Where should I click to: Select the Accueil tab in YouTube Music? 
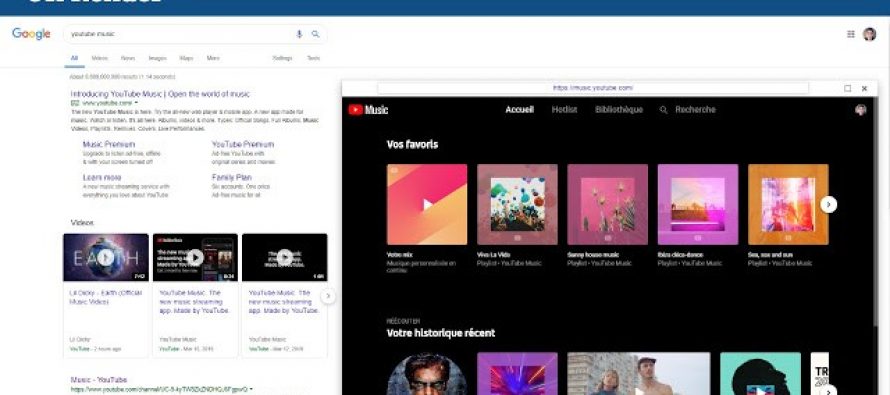click(x=519, y=110)
